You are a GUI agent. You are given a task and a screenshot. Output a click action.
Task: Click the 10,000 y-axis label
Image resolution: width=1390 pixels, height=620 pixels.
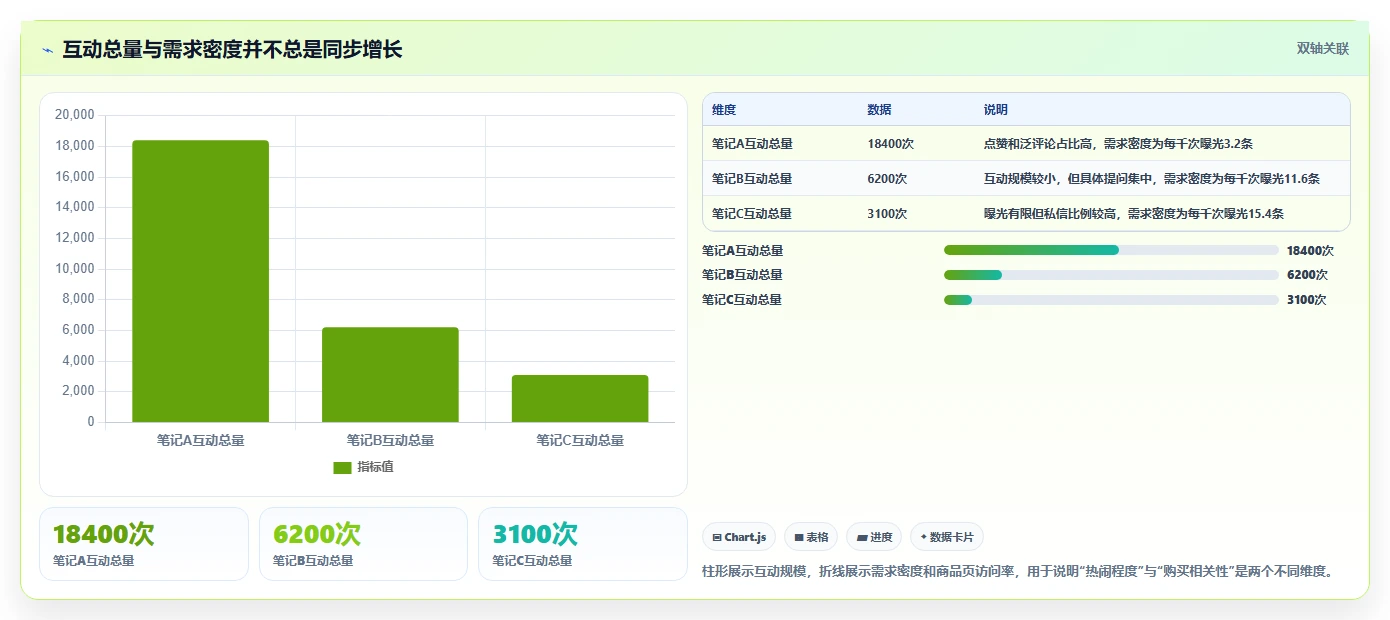tap(74, 269)
